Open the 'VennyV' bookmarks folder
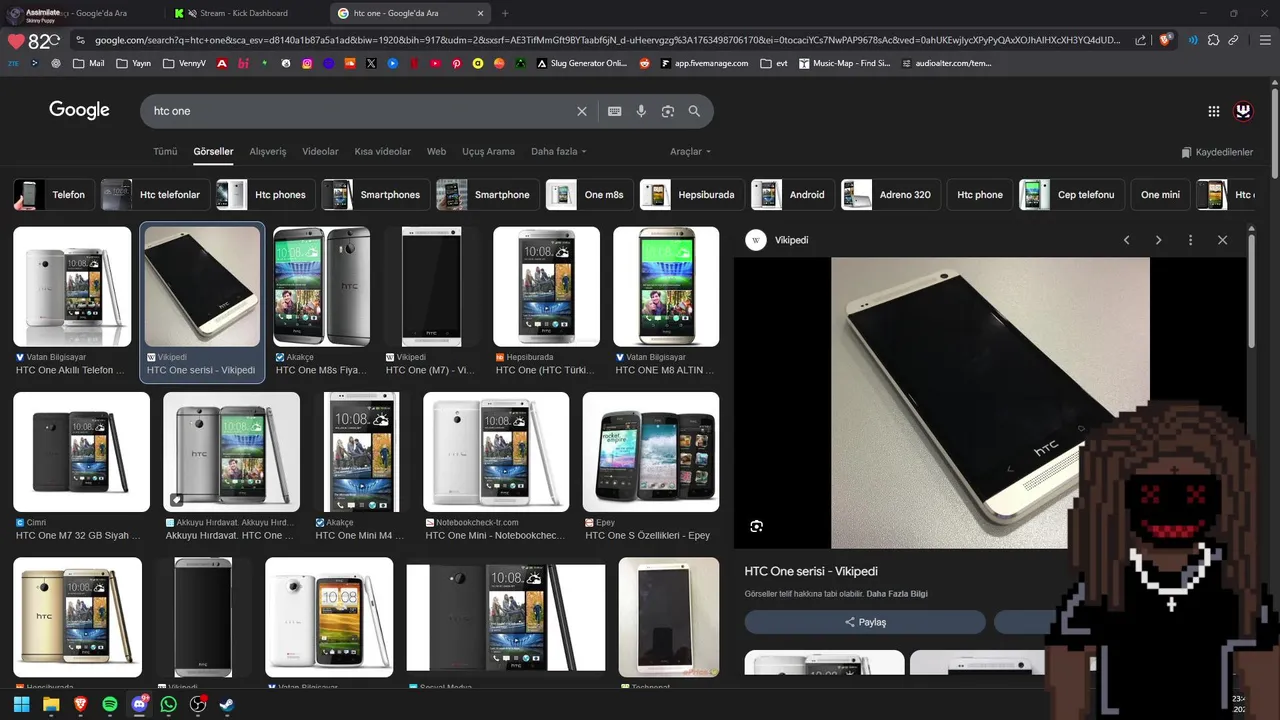Viewport: 1280px width, 720px height. pos(185,63)
